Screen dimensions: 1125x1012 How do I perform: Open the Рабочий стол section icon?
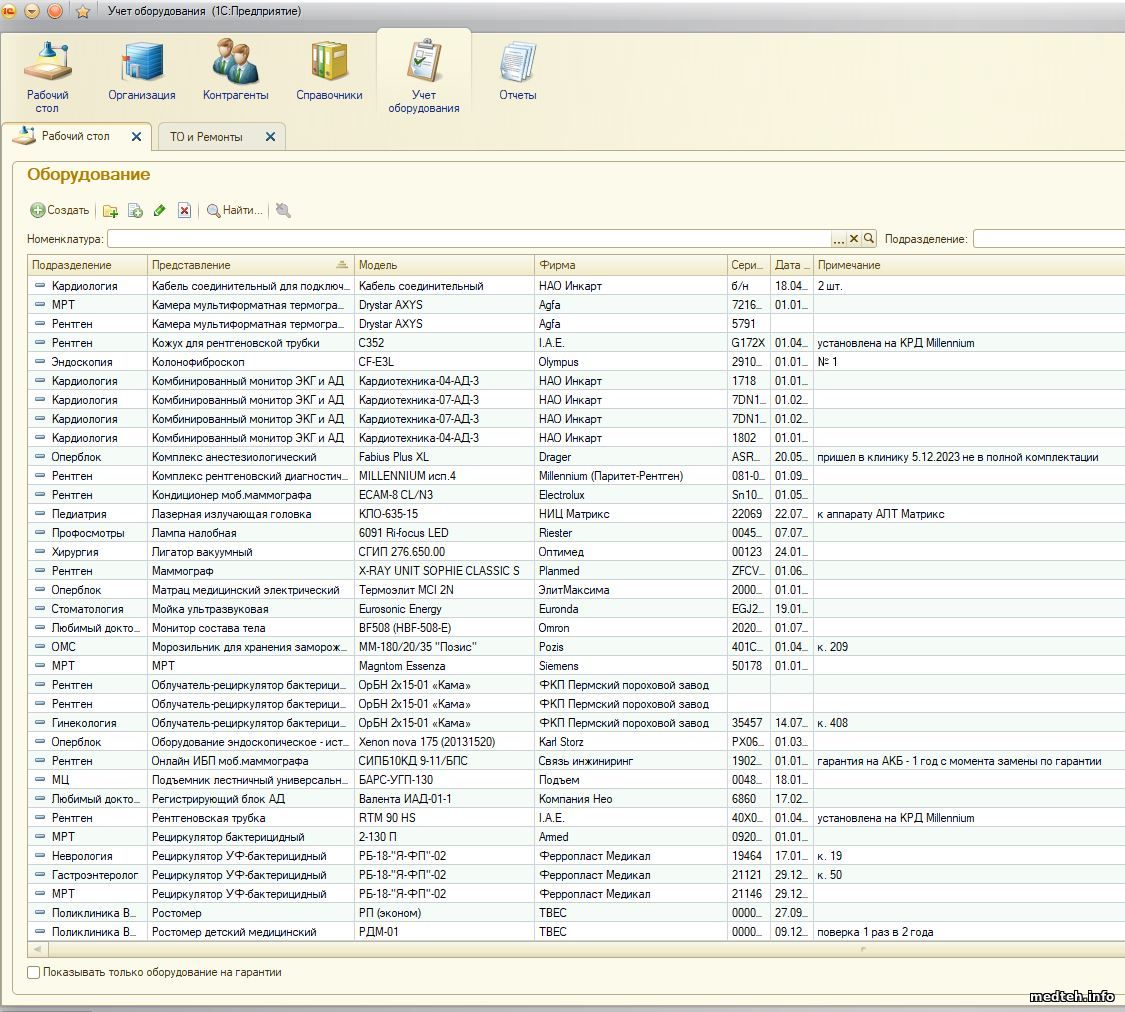pos(47,64)
